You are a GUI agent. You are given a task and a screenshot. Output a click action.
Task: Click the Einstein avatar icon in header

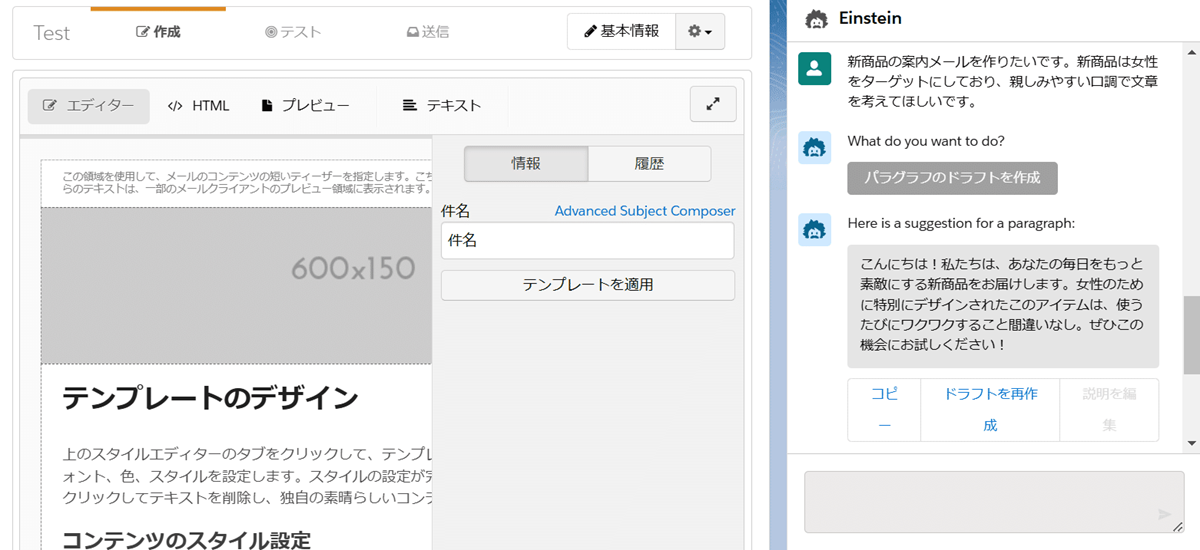[816, 19]
